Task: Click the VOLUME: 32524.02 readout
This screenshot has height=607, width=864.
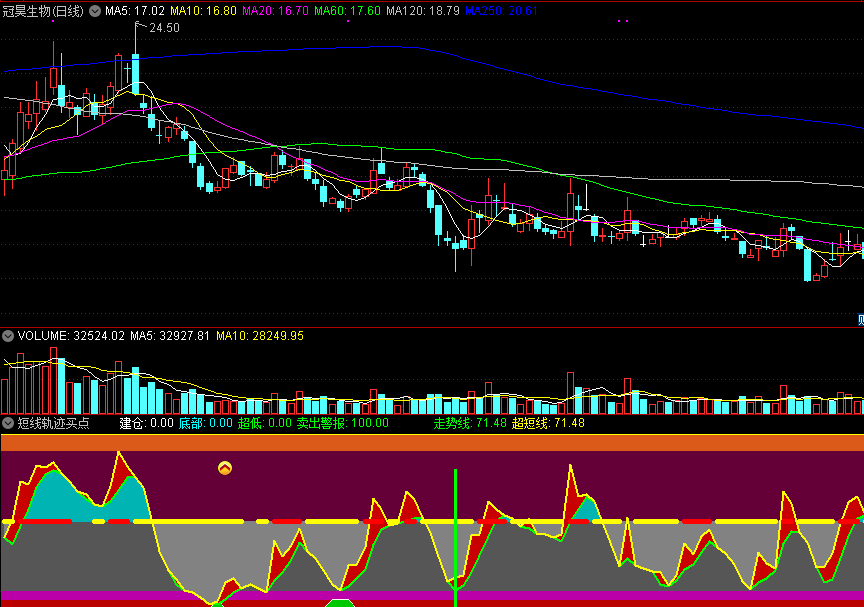Action: coord(71,335)
